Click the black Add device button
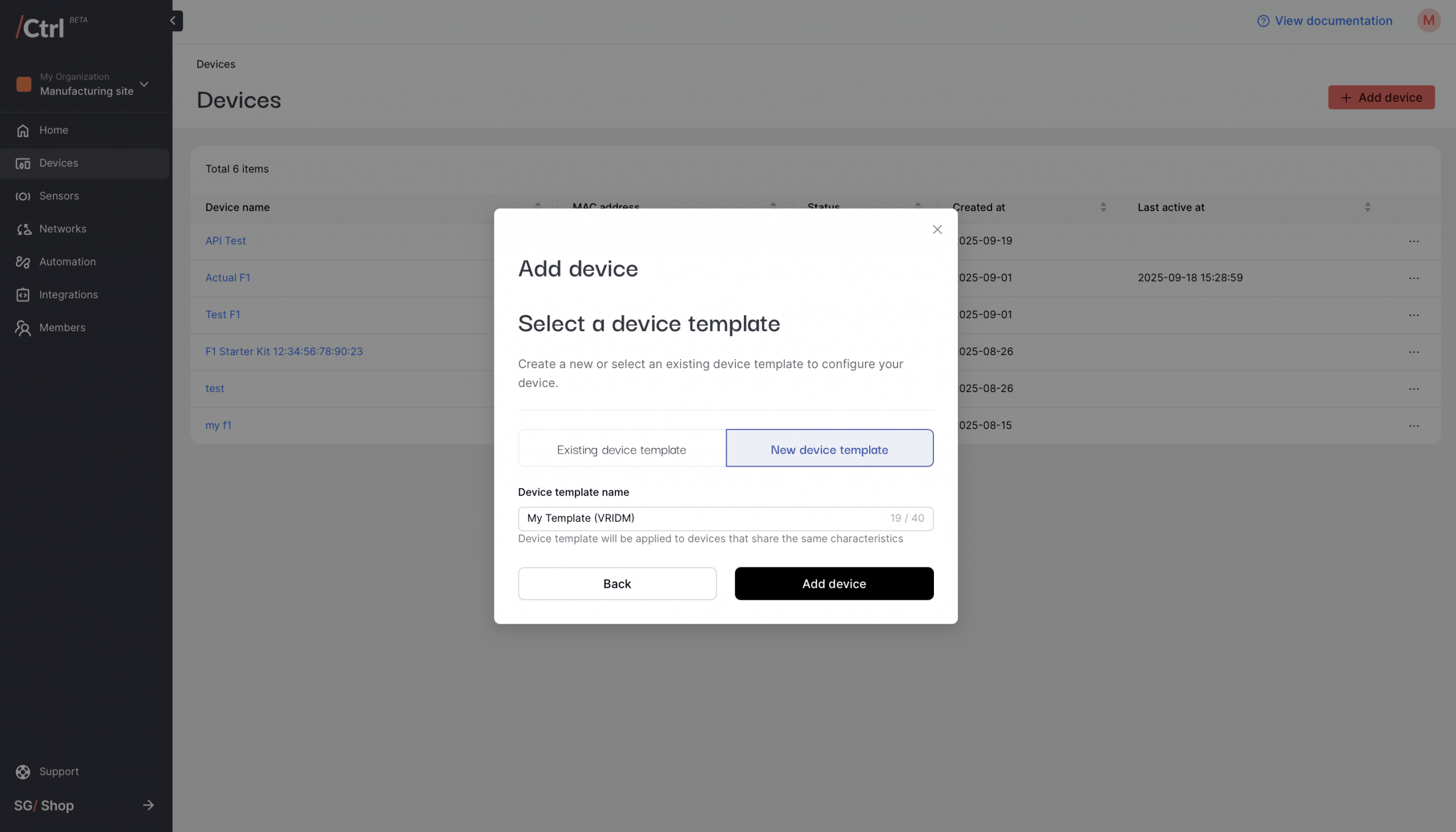 tap(834, 583)
